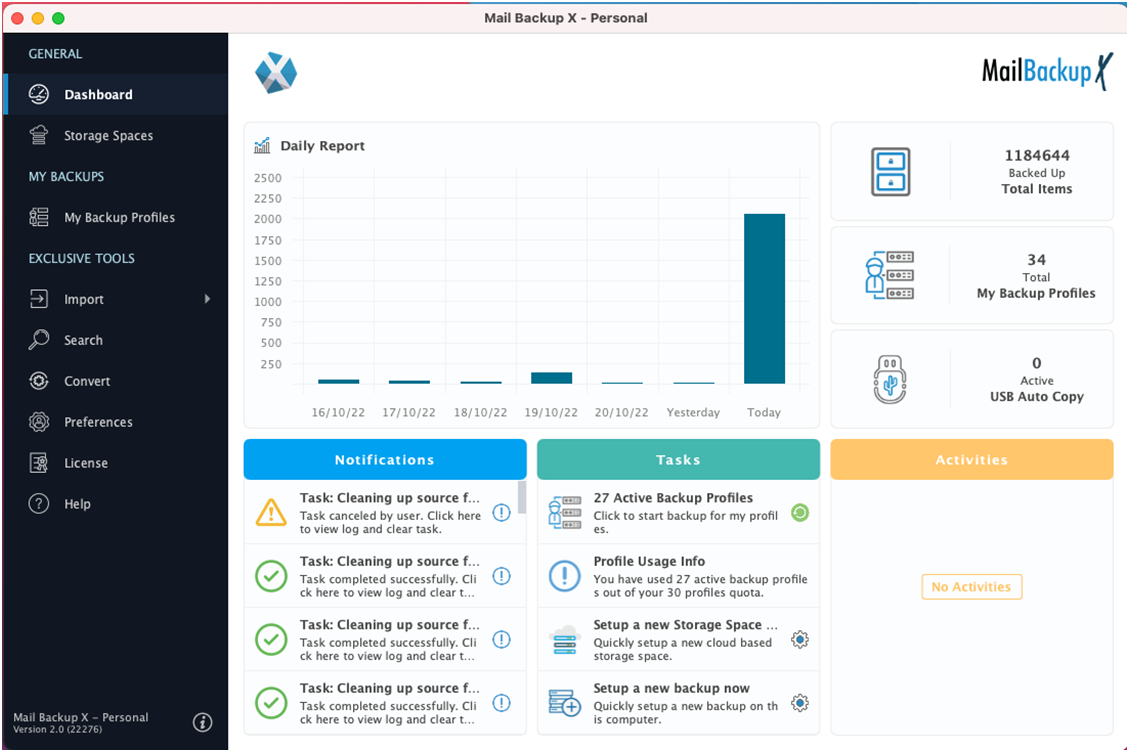Open Help from the sidebar
This screenshot has height=752, width=1129.
tap(116, 503)
